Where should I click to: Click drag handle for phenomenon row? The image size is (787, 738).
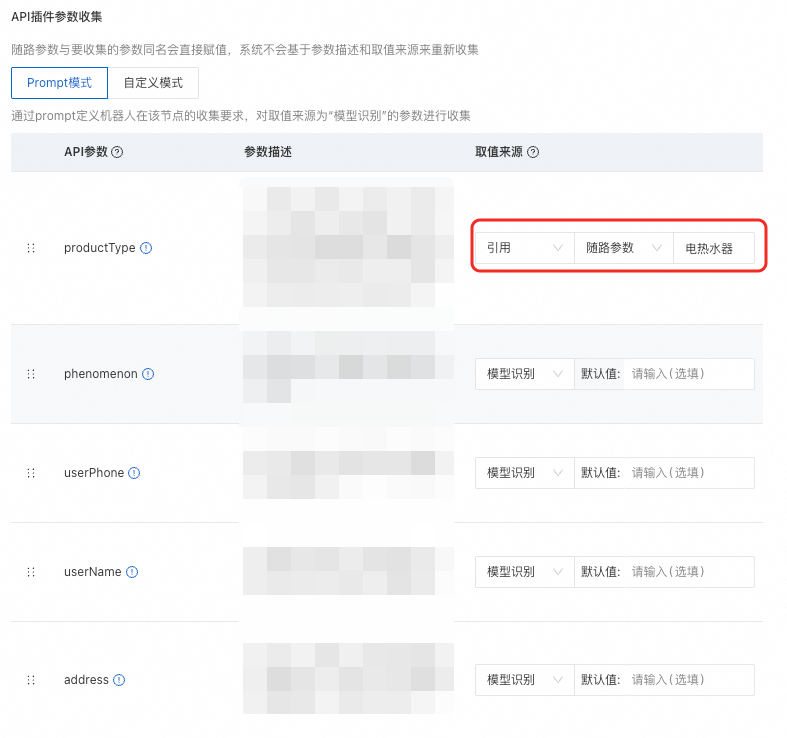point(31,374)
